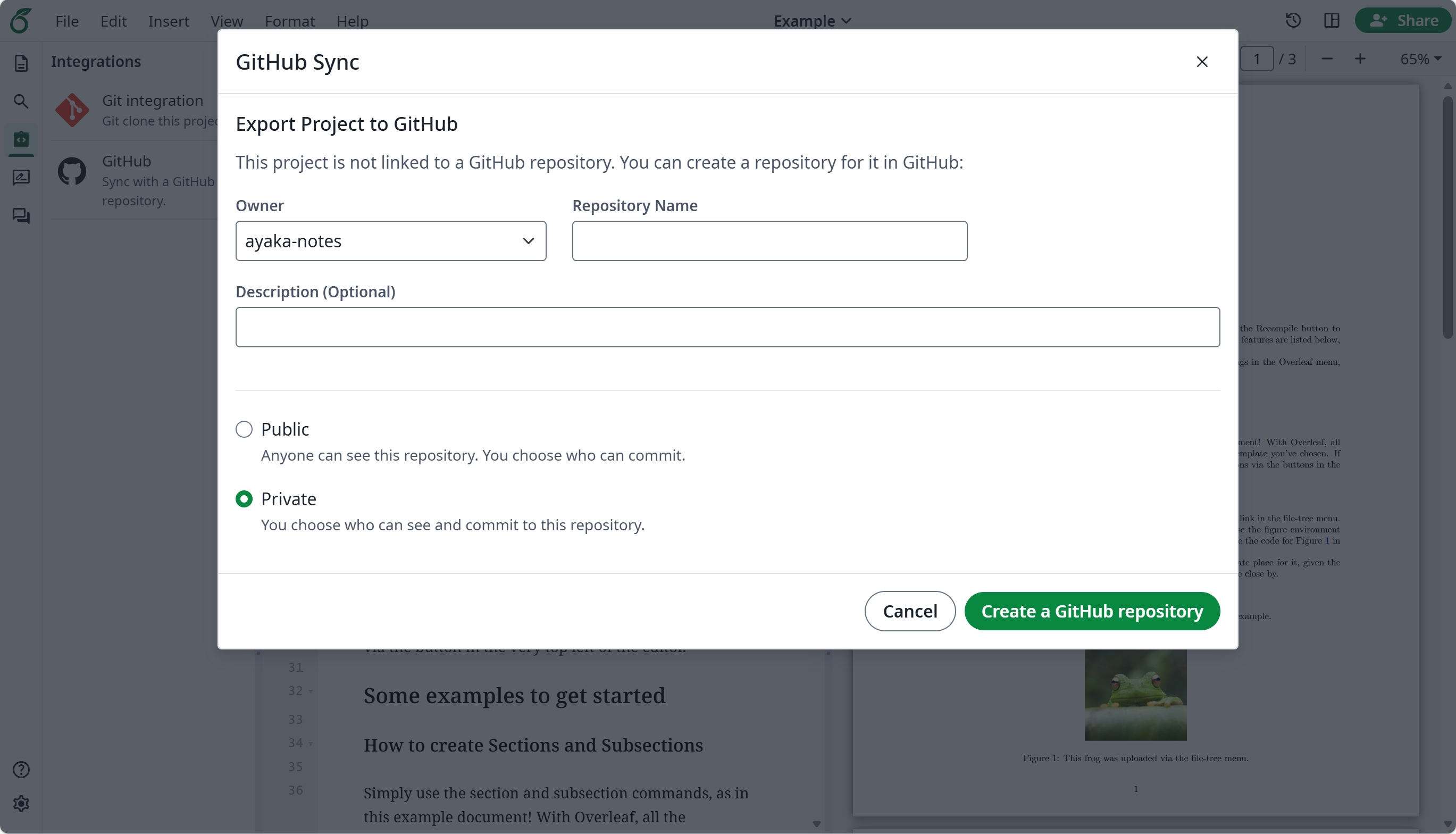Click the GitHub octocat logo icon
This screenshot has height=834, width=1456.
coord(72,171)
